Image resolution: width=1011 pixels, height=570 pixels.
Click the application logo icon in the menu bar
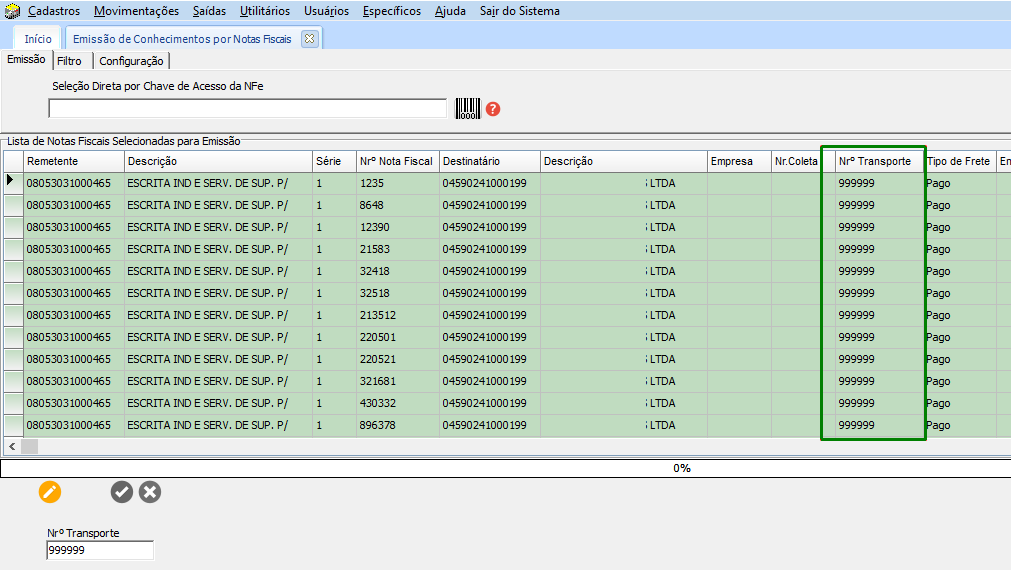coord(12,11)
